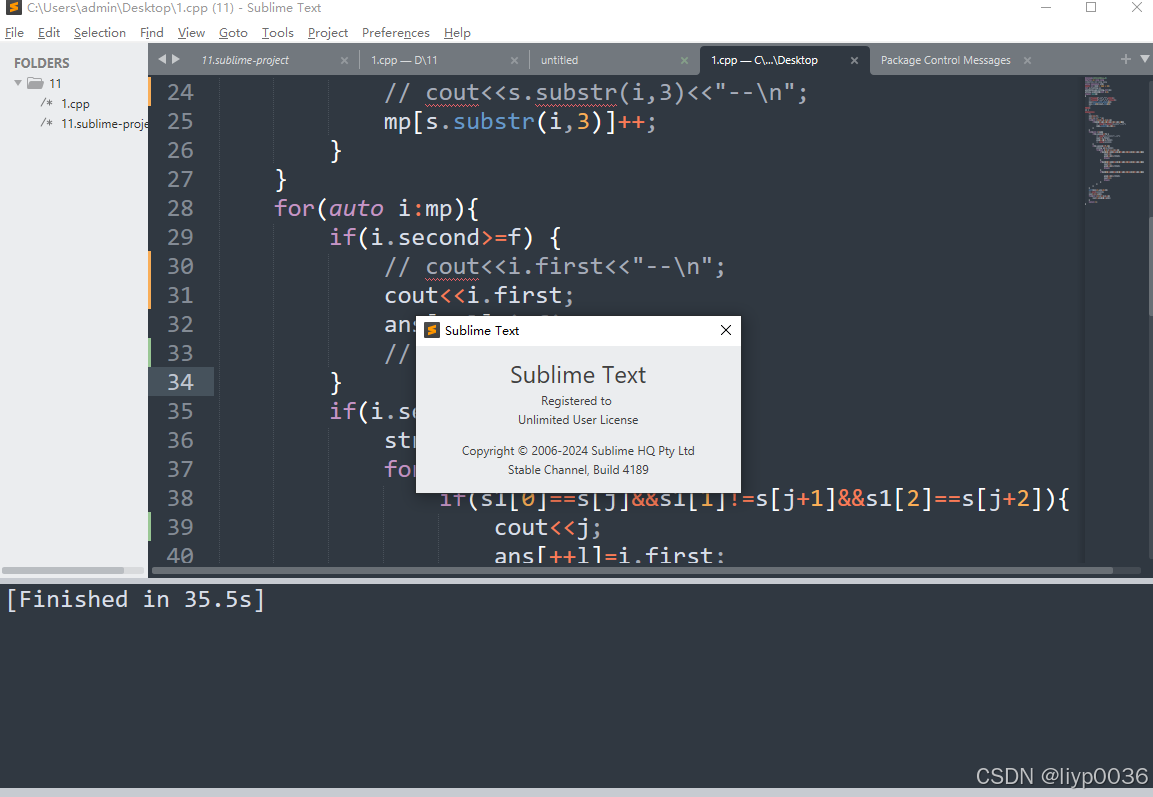This screenshot has width=1153, height=797.
Task: Click the editor vertical scrollbar
Action: click(x=1149, y=267)
